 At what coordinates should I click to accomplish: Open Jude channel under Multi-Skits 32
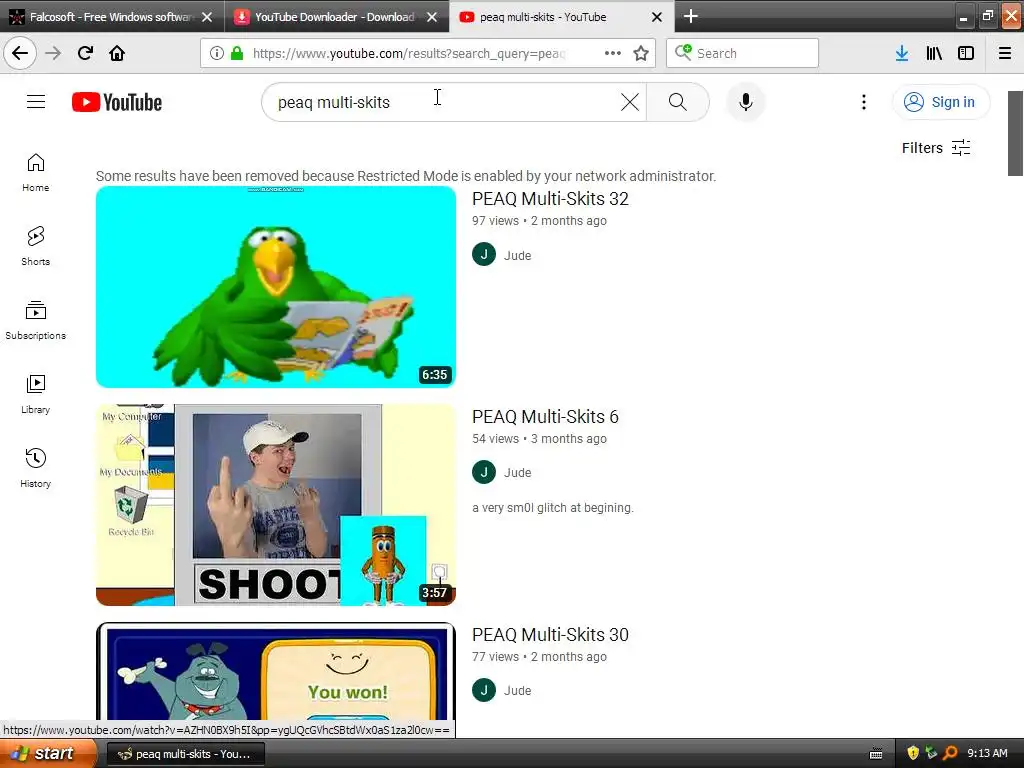tap(517, 255)
